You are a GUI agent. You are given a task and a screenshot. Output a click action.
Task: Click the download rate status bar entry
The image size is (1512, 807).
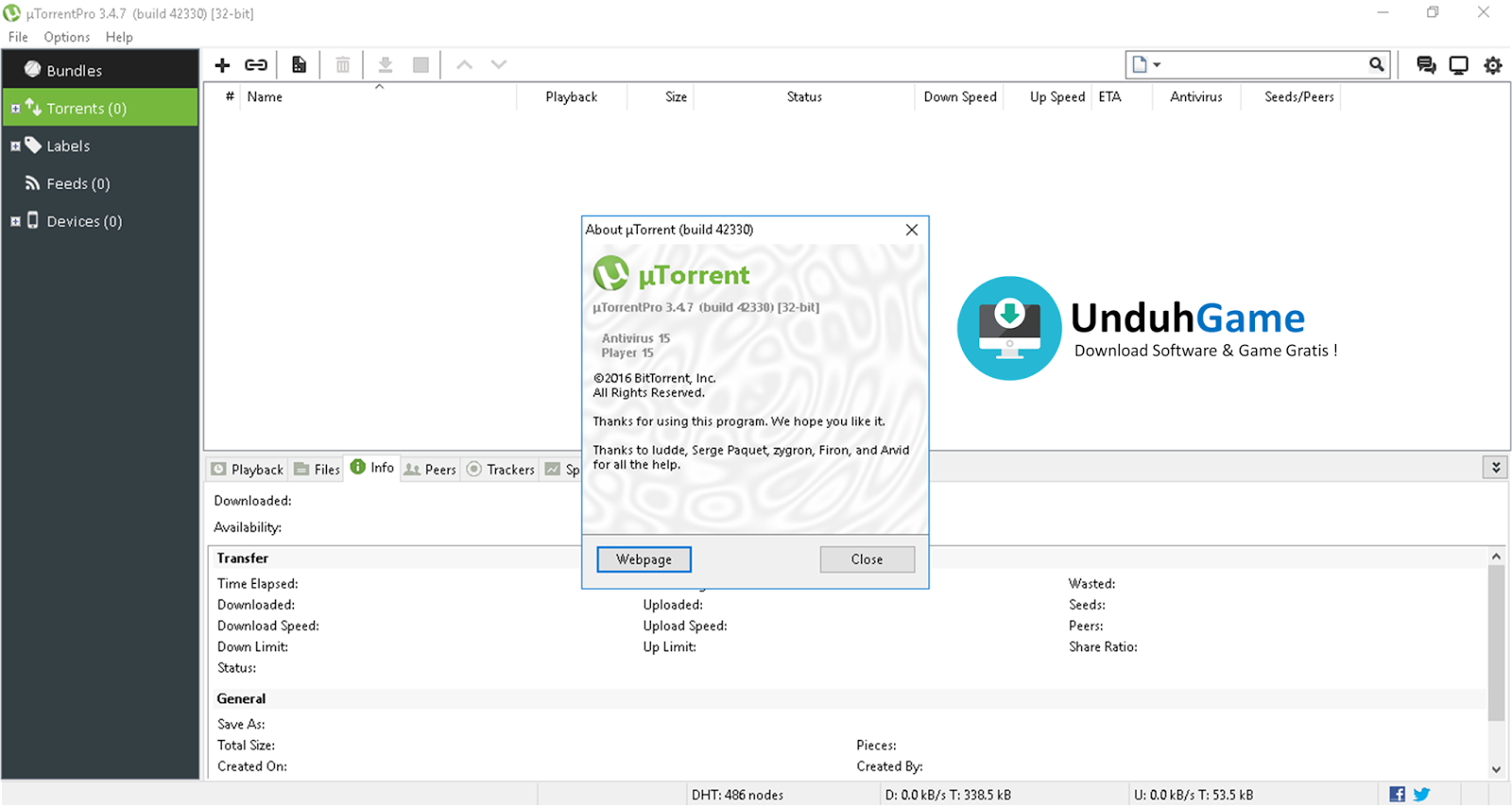[948, 795]
